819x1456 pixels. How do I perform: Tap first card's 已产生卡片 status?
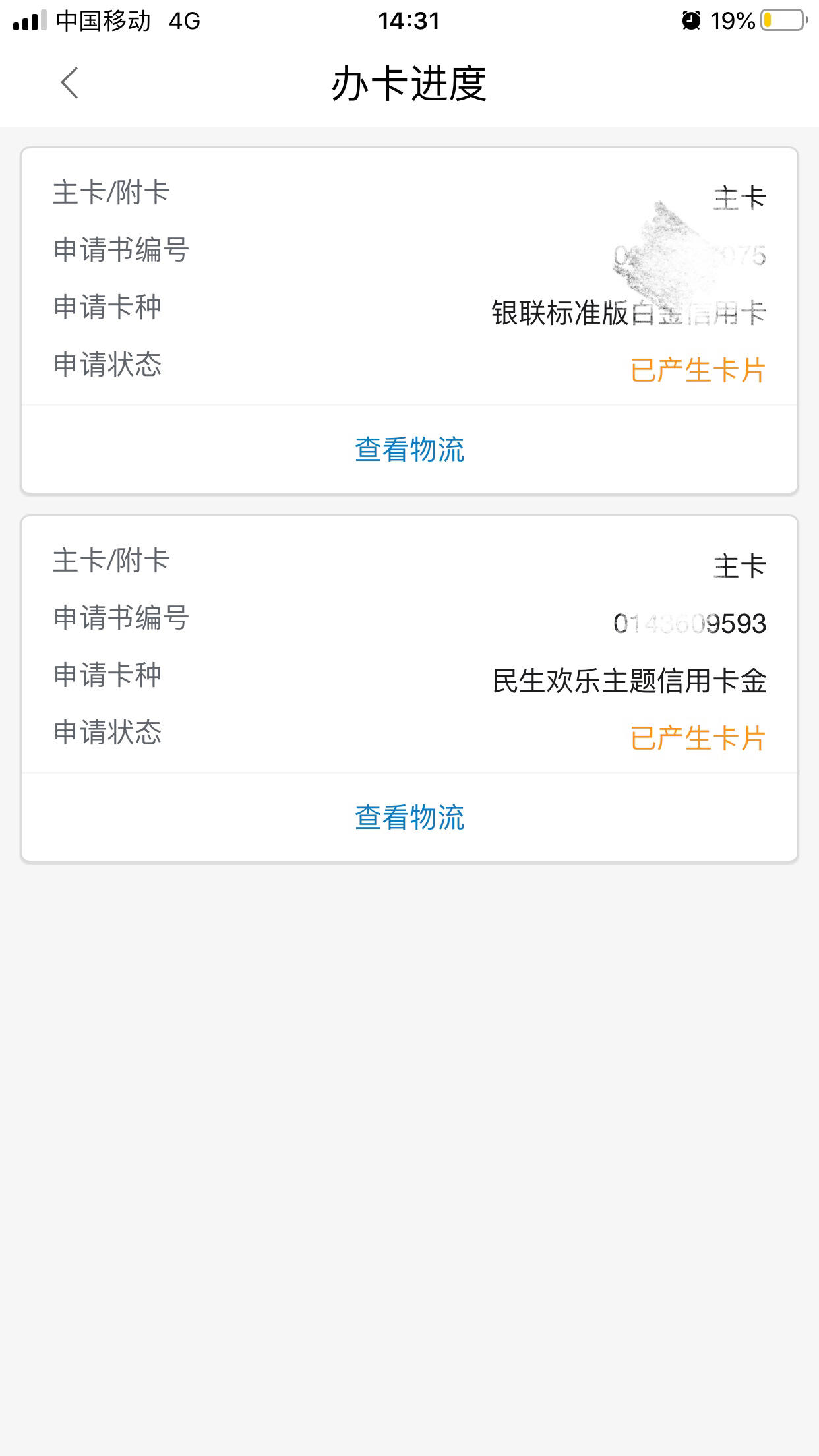698,371
